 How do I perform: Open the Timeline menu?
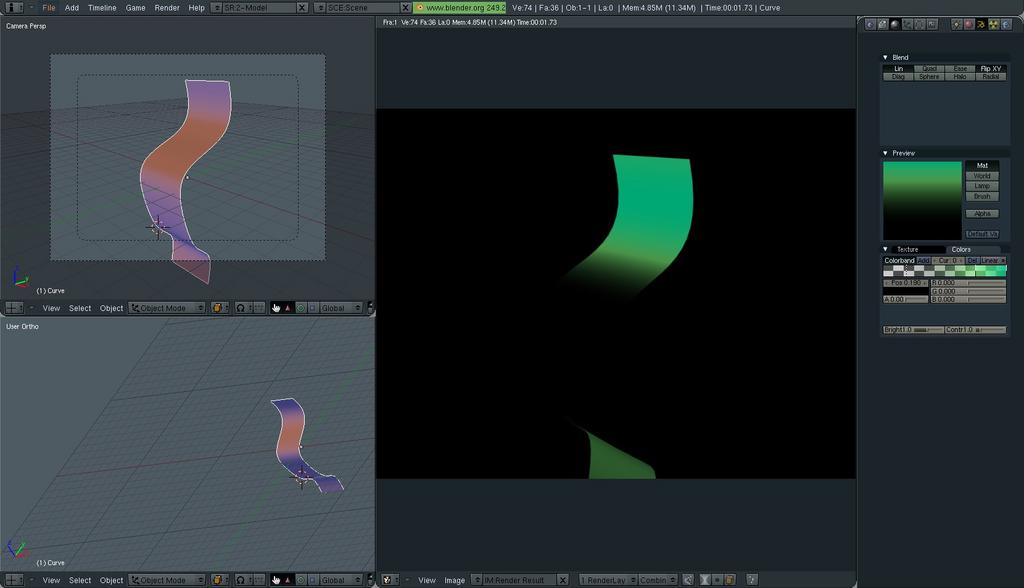[102, 8]
